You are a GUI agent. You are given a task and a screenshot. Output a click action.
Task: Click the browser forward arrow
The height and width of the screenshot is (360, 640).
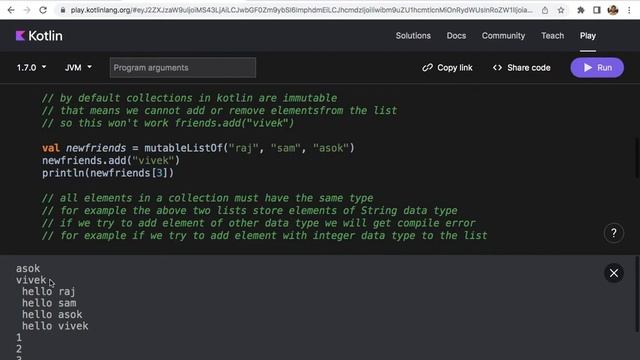coord(27,10)
